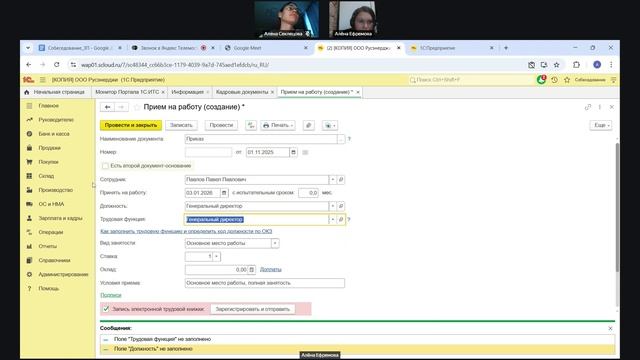This screenshot has height=360, width=640.
Task: Open the Подписи link
Action: point(111,295)
